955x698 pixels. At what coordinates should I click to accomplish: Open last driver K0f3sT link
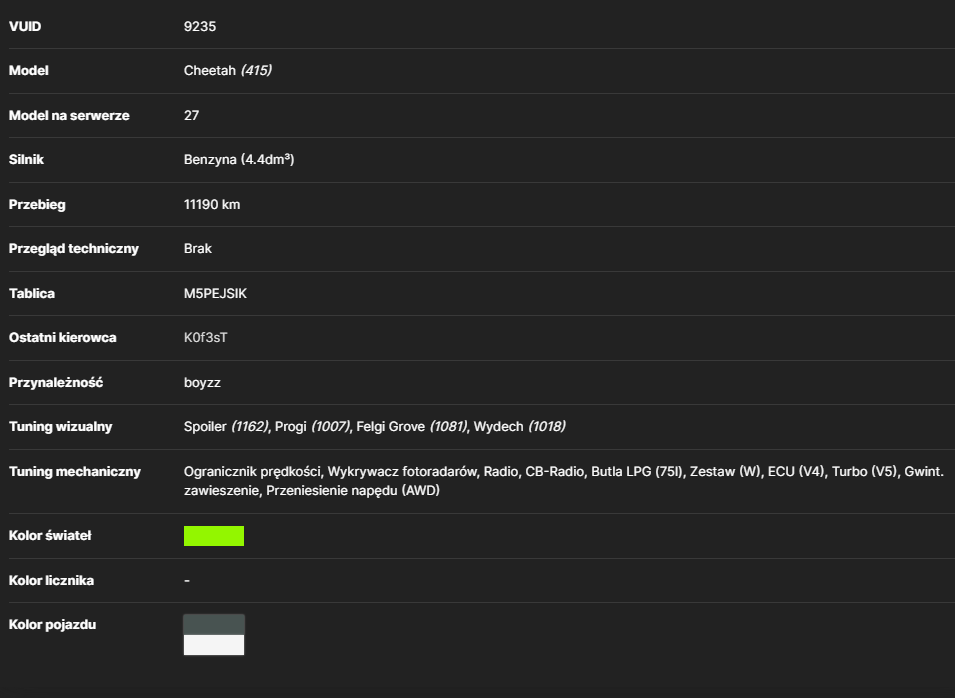point(206,337)
